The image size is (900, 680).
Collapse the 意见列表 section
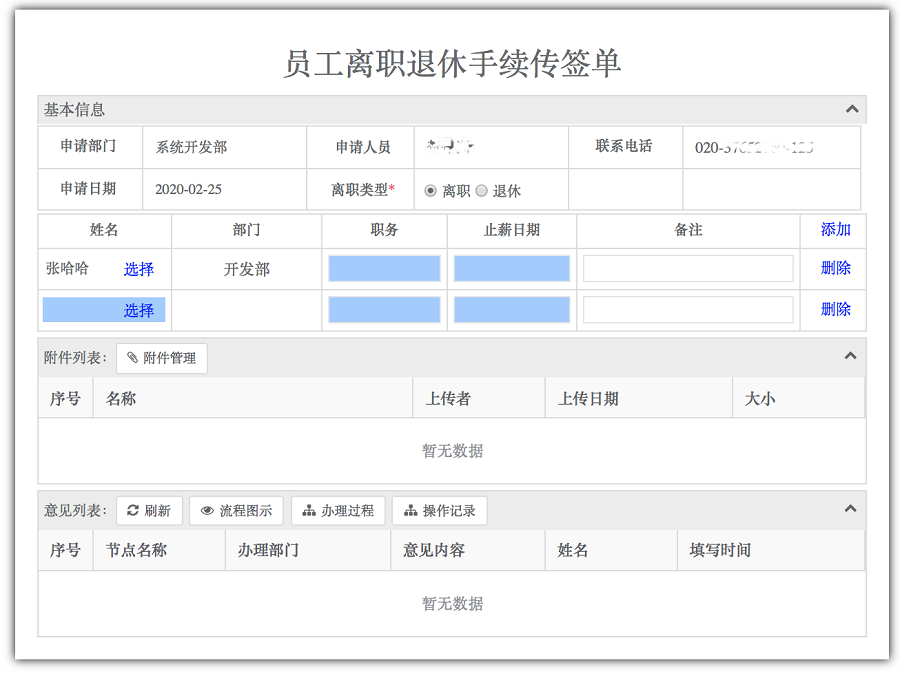pos(851,509)
